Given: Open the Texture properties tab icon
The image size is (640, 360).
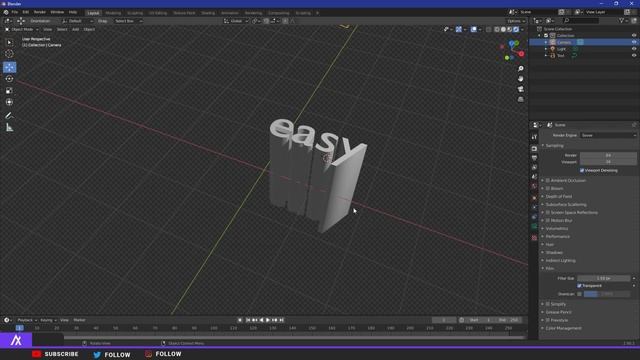Looking at the screenshot, I should point(534,238).
